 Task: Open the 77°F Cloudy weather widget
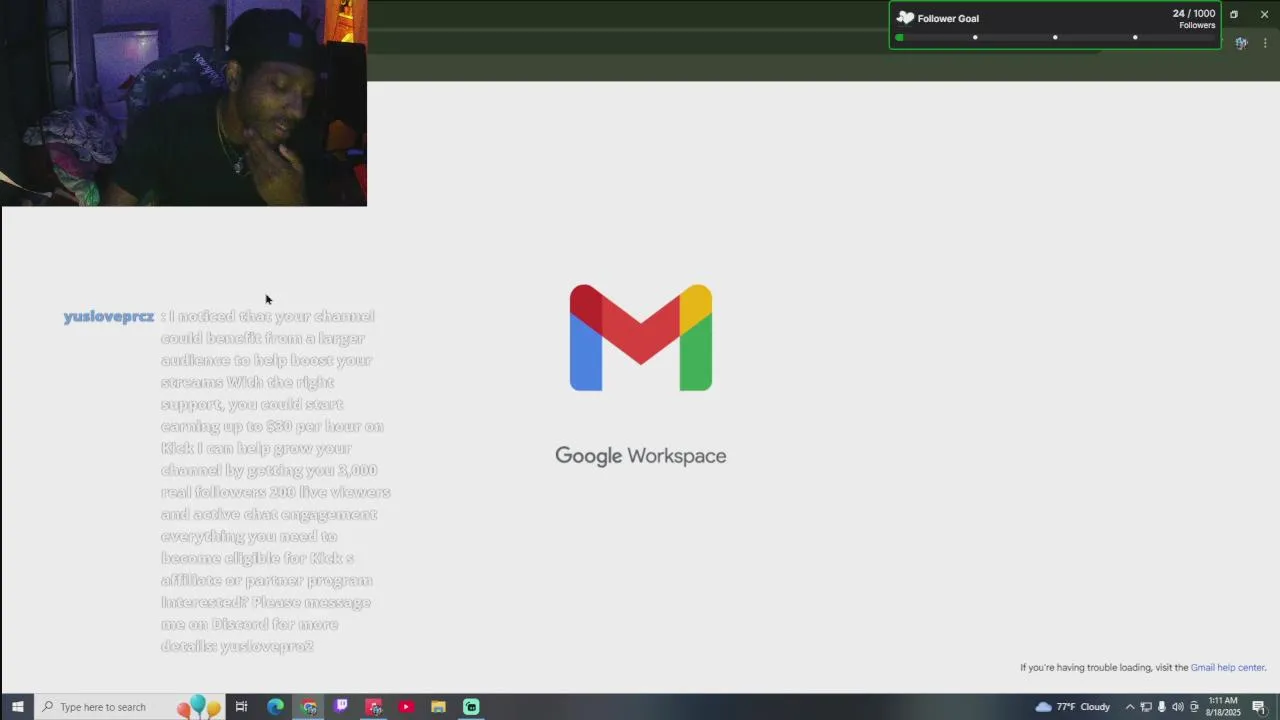click(1072, 707)
